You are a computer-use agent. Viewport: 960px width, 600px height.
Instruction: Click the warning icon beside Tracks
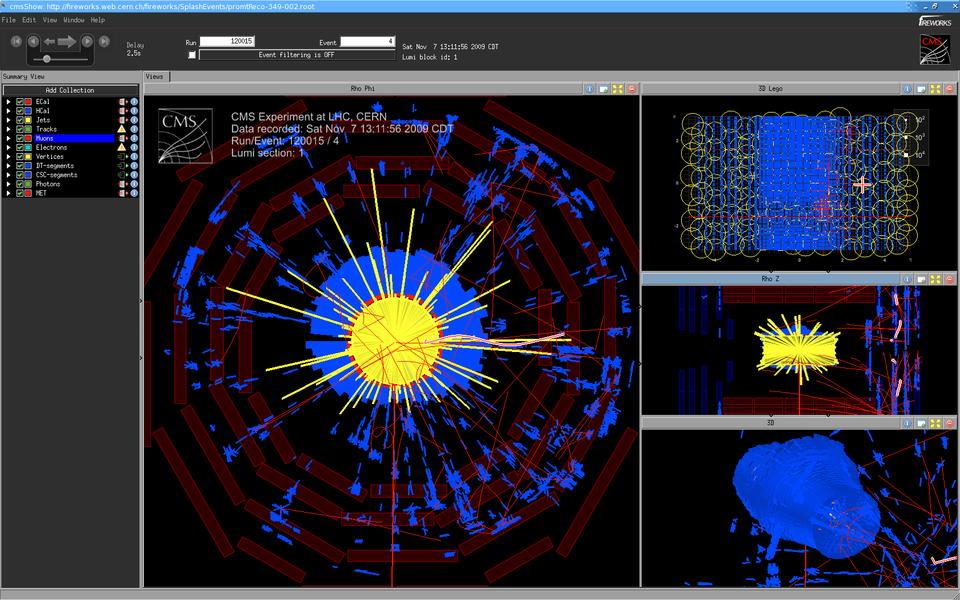[122, 129]
